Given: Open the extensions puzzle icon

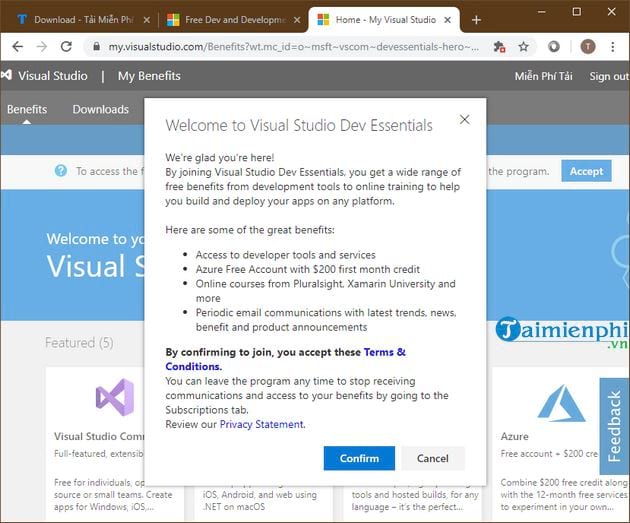Looking at the screenshot, I should tap(499, 47).
